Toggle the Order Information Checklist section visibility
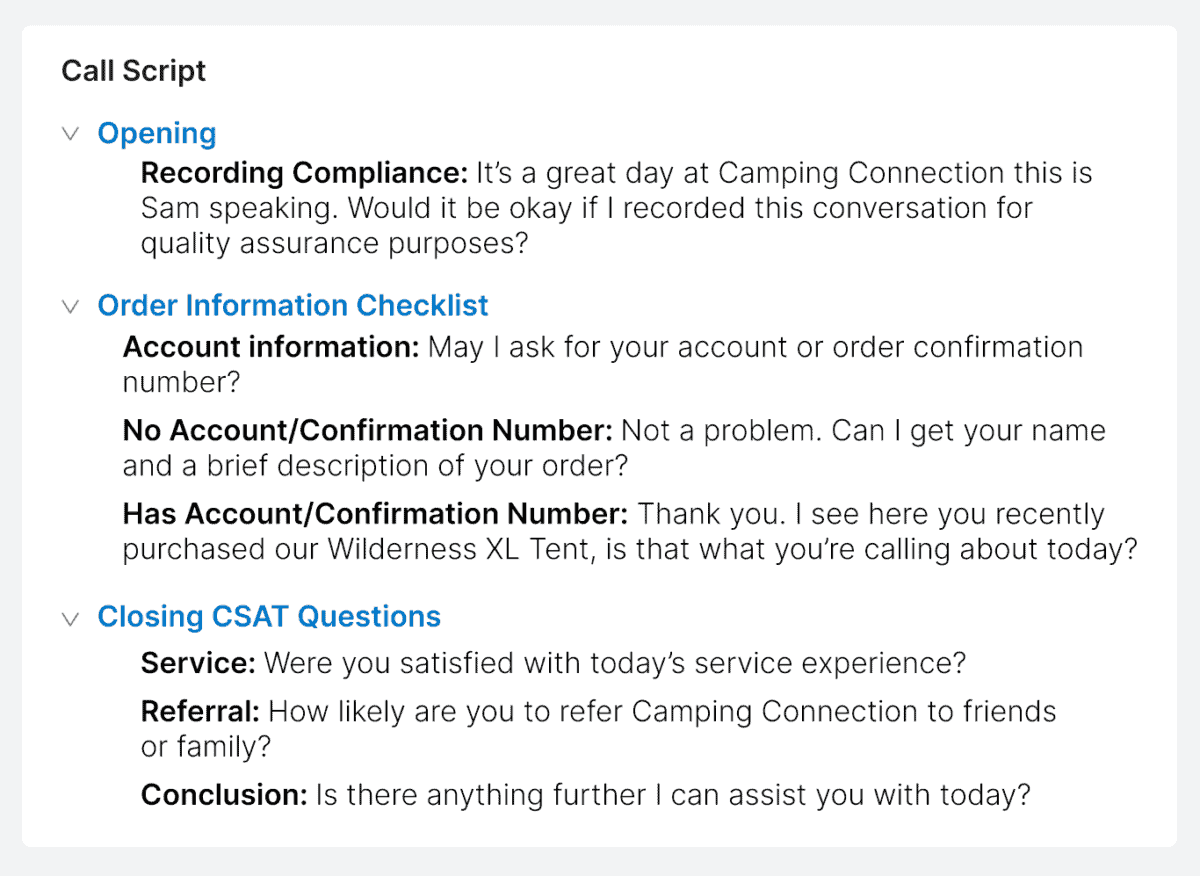 coord(70,306)
